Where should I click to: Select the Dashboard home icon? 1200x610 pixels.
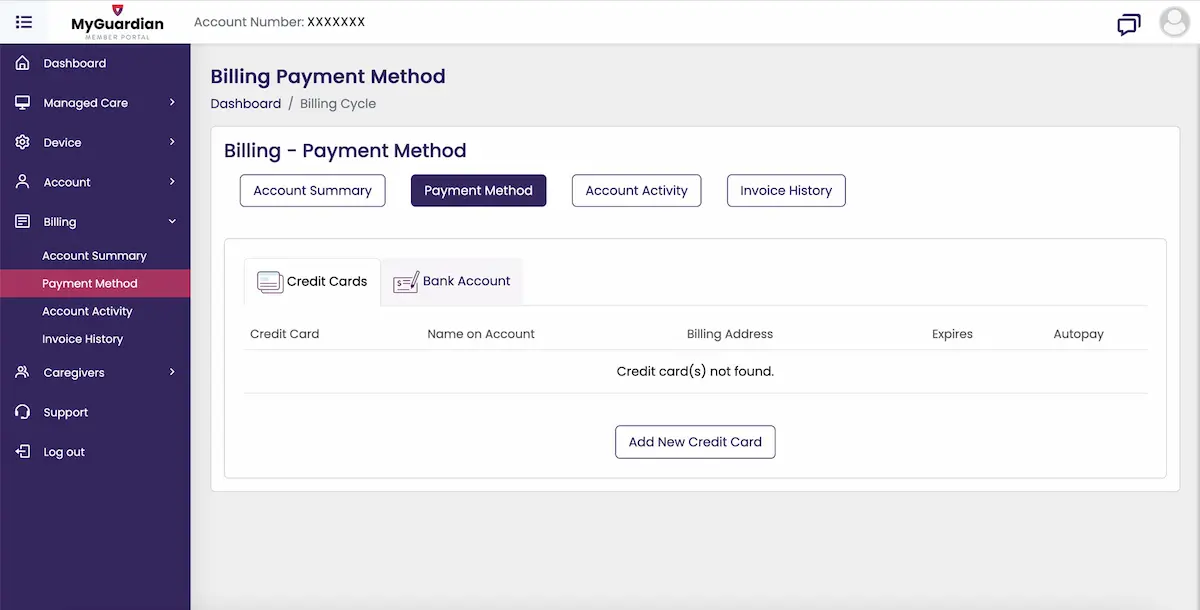tap(22, 62)
